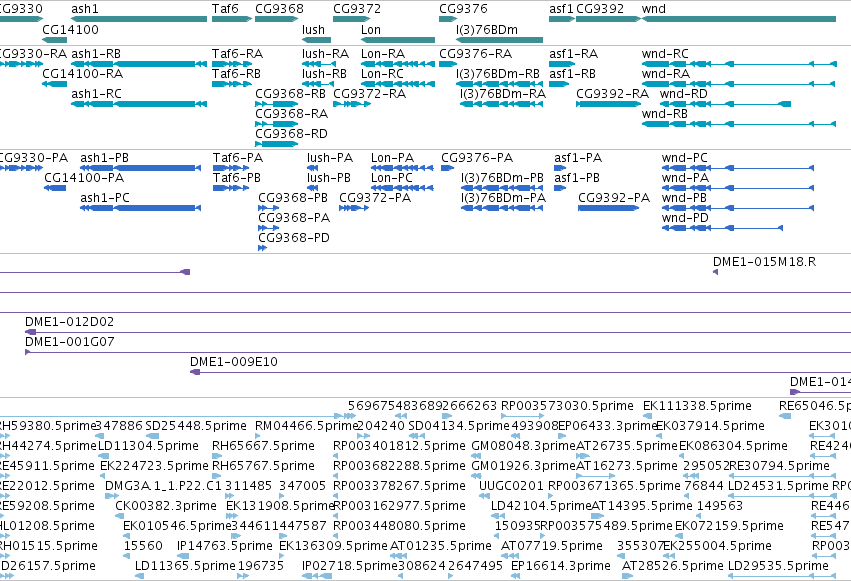
Task: Click the CG9368 gene label
Action: 280,9
